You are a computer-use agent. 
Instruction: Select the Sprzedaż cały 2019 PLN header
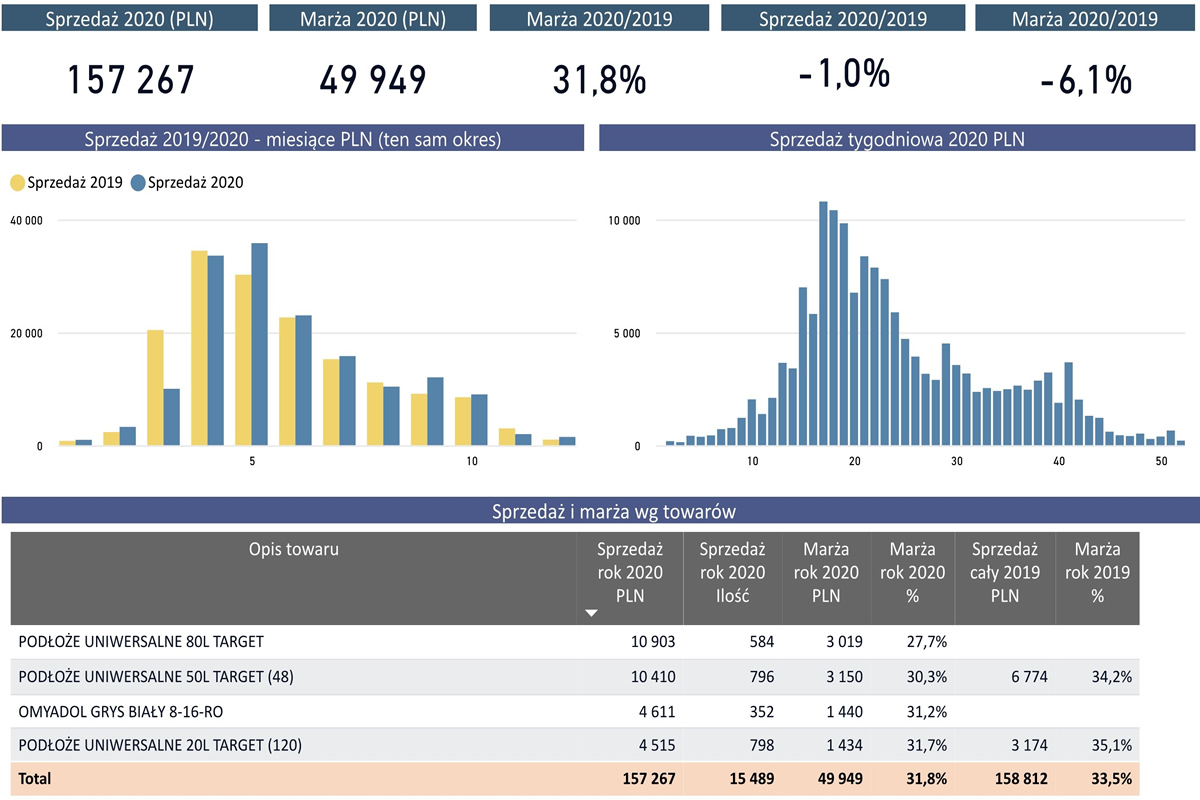coord(1005,572)
